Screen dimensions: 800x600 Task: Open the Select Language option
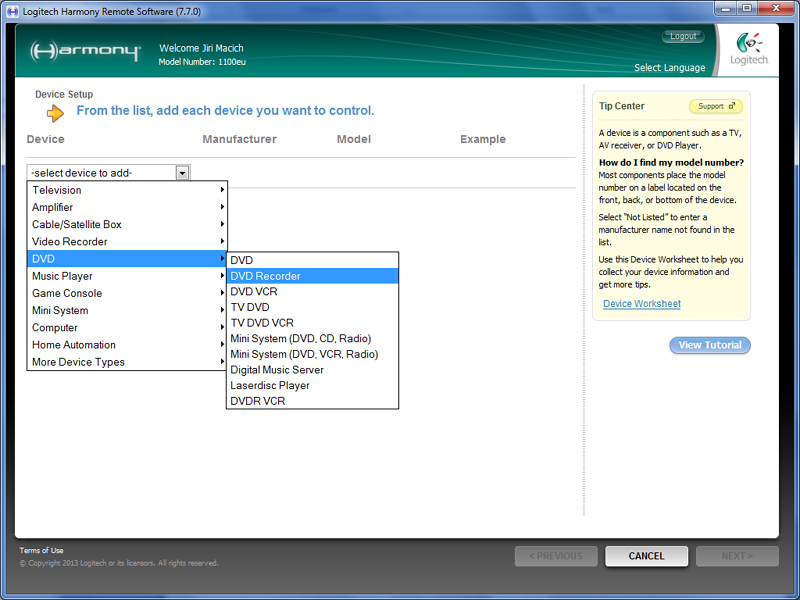pos(669,68)
